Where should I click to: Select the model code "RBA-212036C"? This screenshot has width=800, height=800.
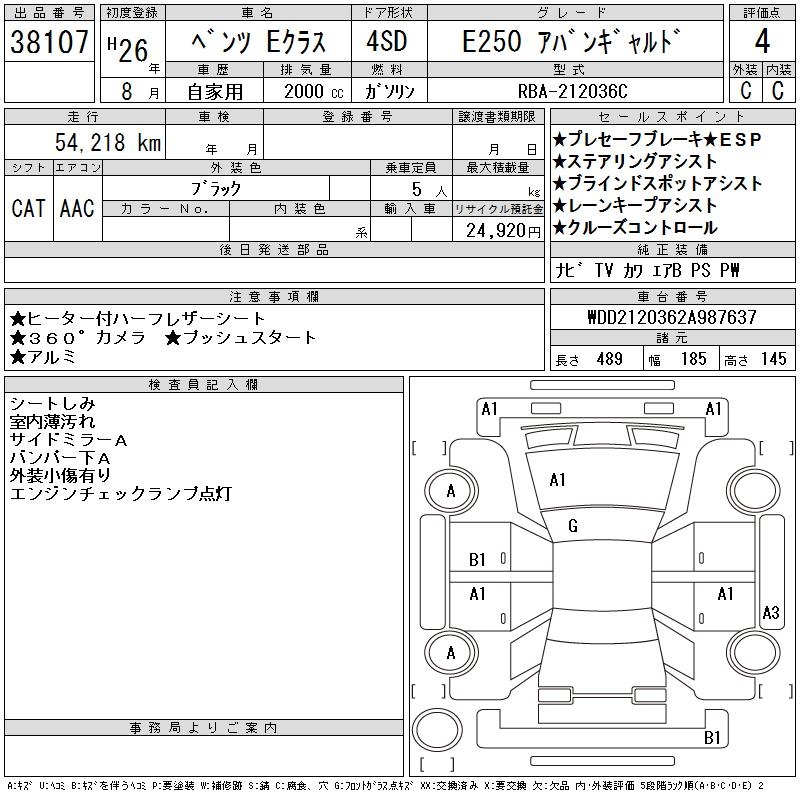tap(572, 91)
